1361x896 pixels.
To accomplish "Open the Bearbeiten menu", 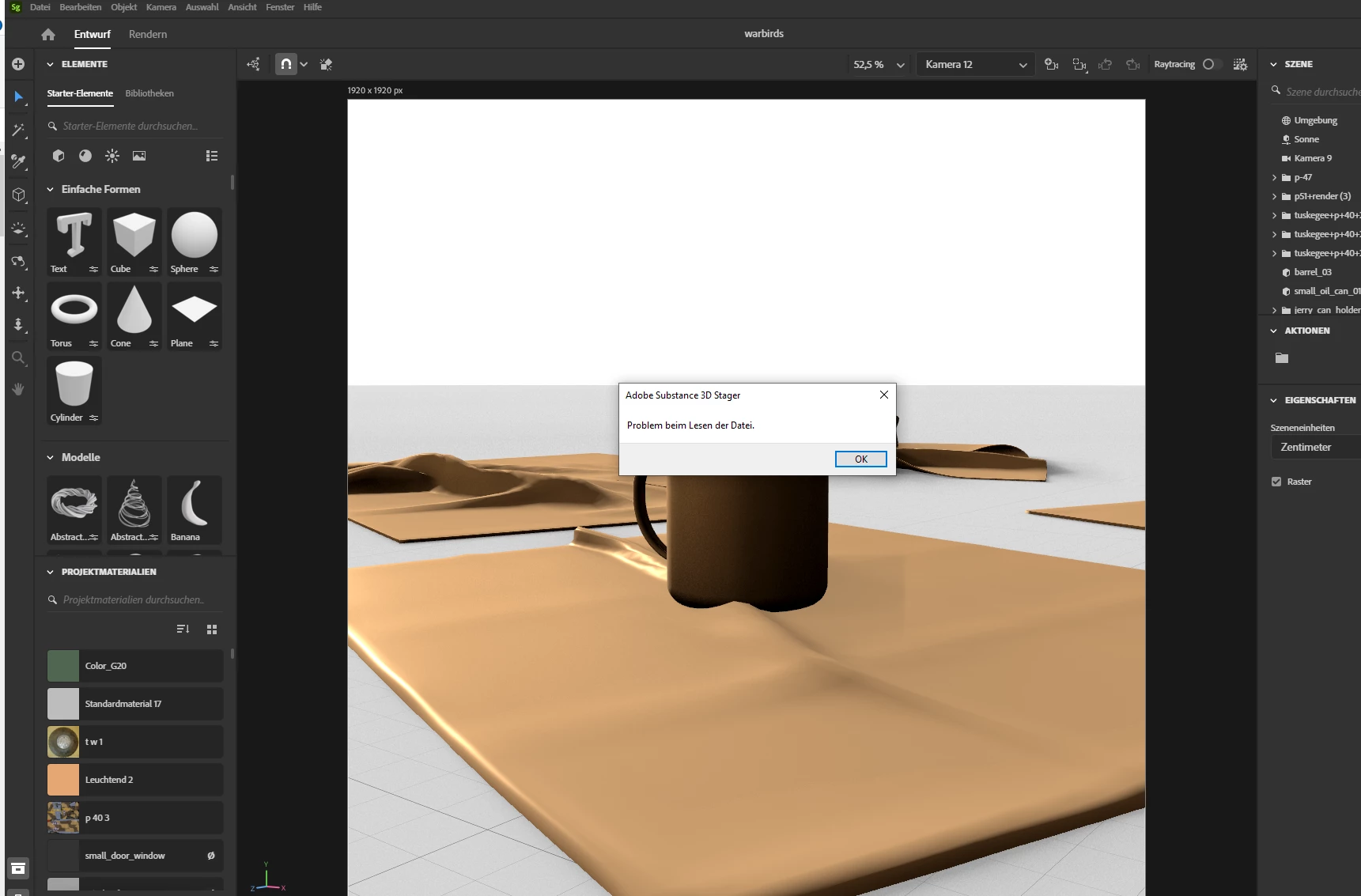I will [x=81, y=7].
